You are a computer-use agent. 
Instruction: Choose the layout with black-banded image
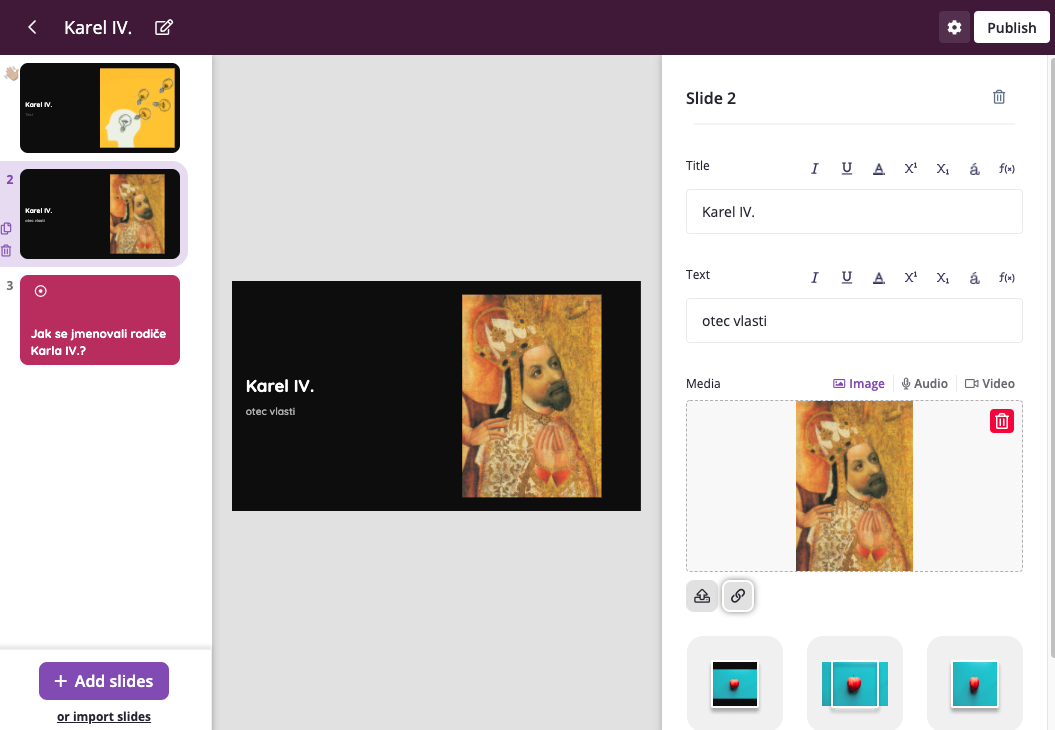coord(735,684)
